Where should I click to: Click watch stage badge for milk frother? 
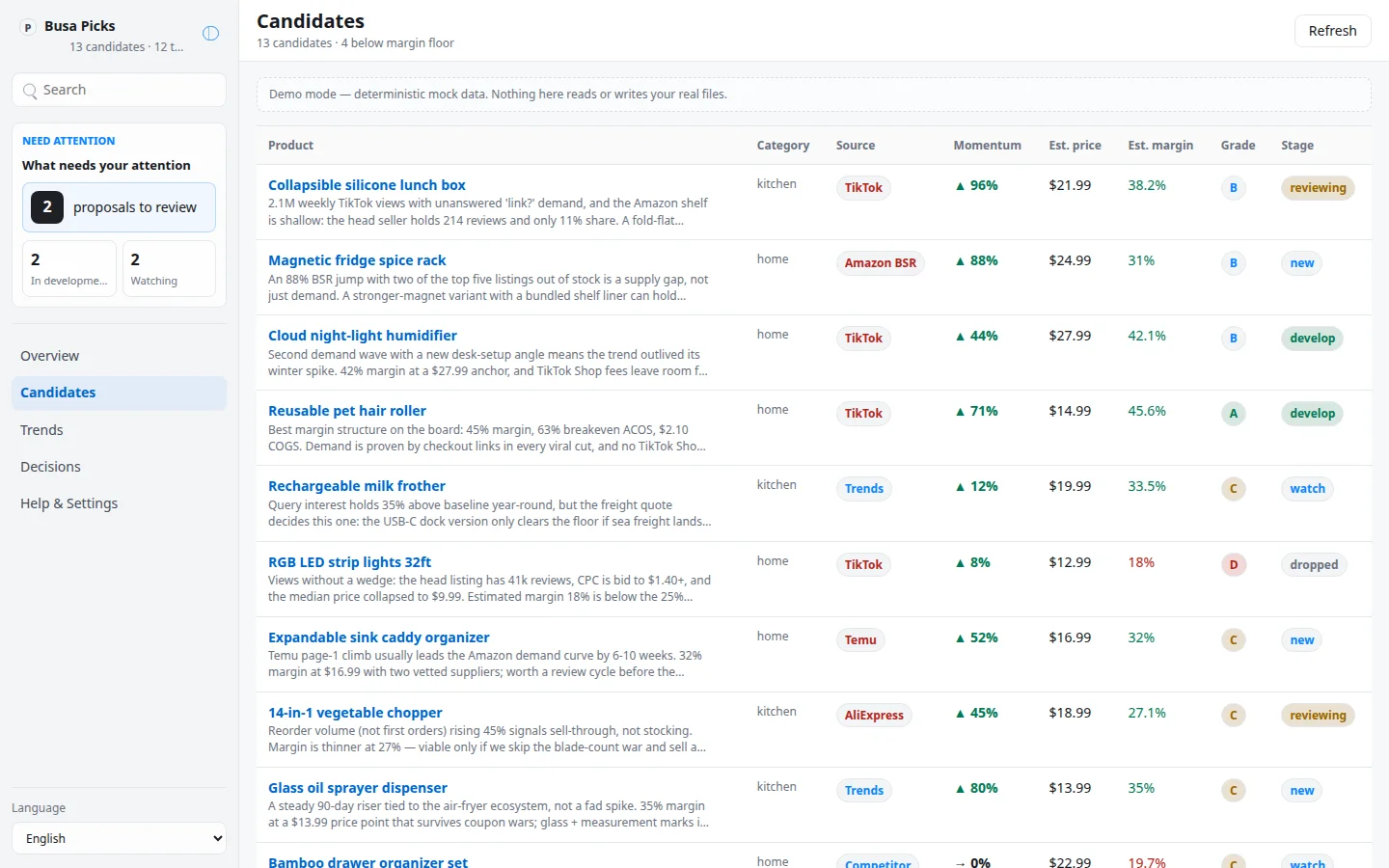click(x=1308, y=489)
